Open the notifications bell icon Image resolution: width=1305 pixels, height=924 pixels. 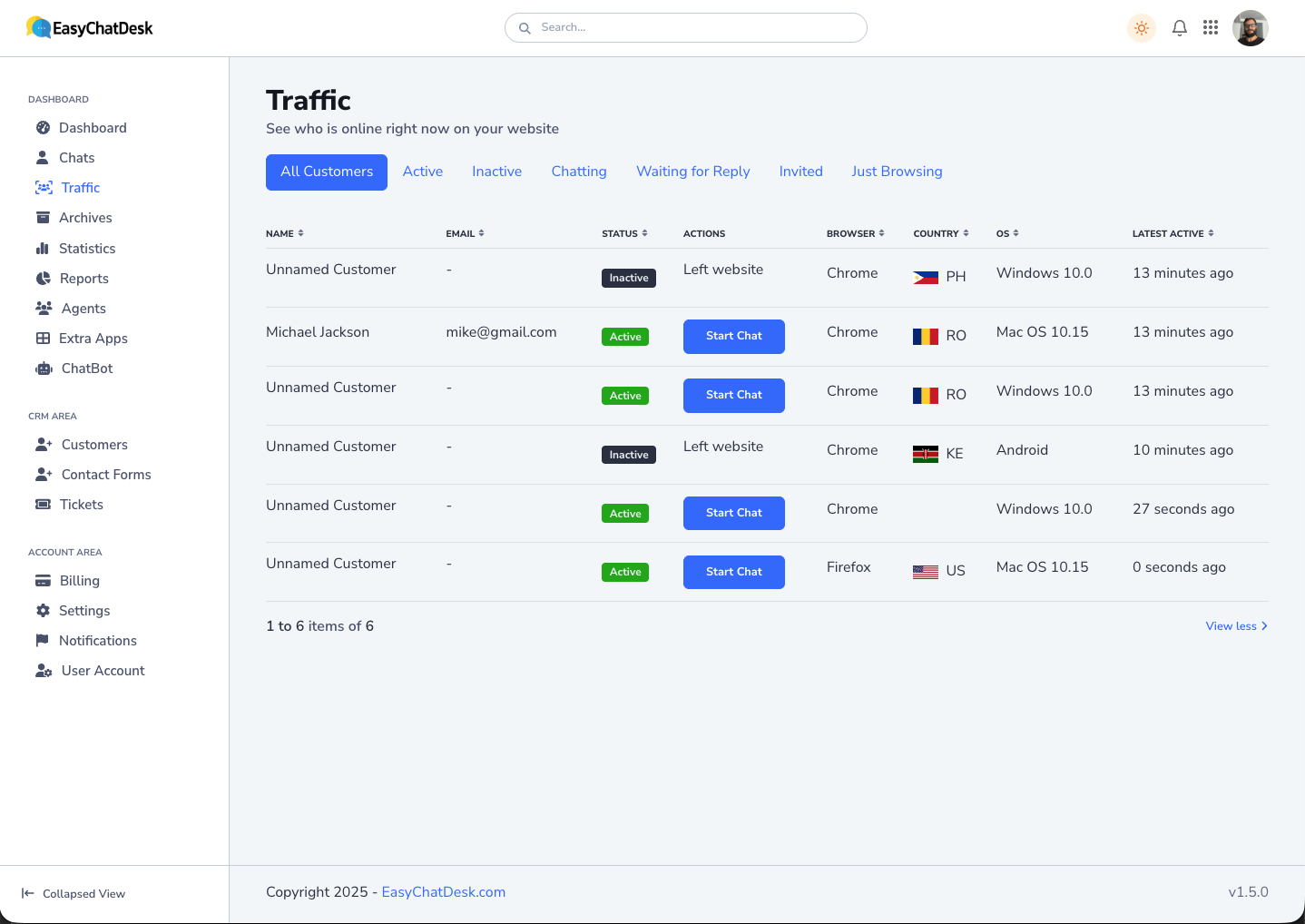(1180, 28)
